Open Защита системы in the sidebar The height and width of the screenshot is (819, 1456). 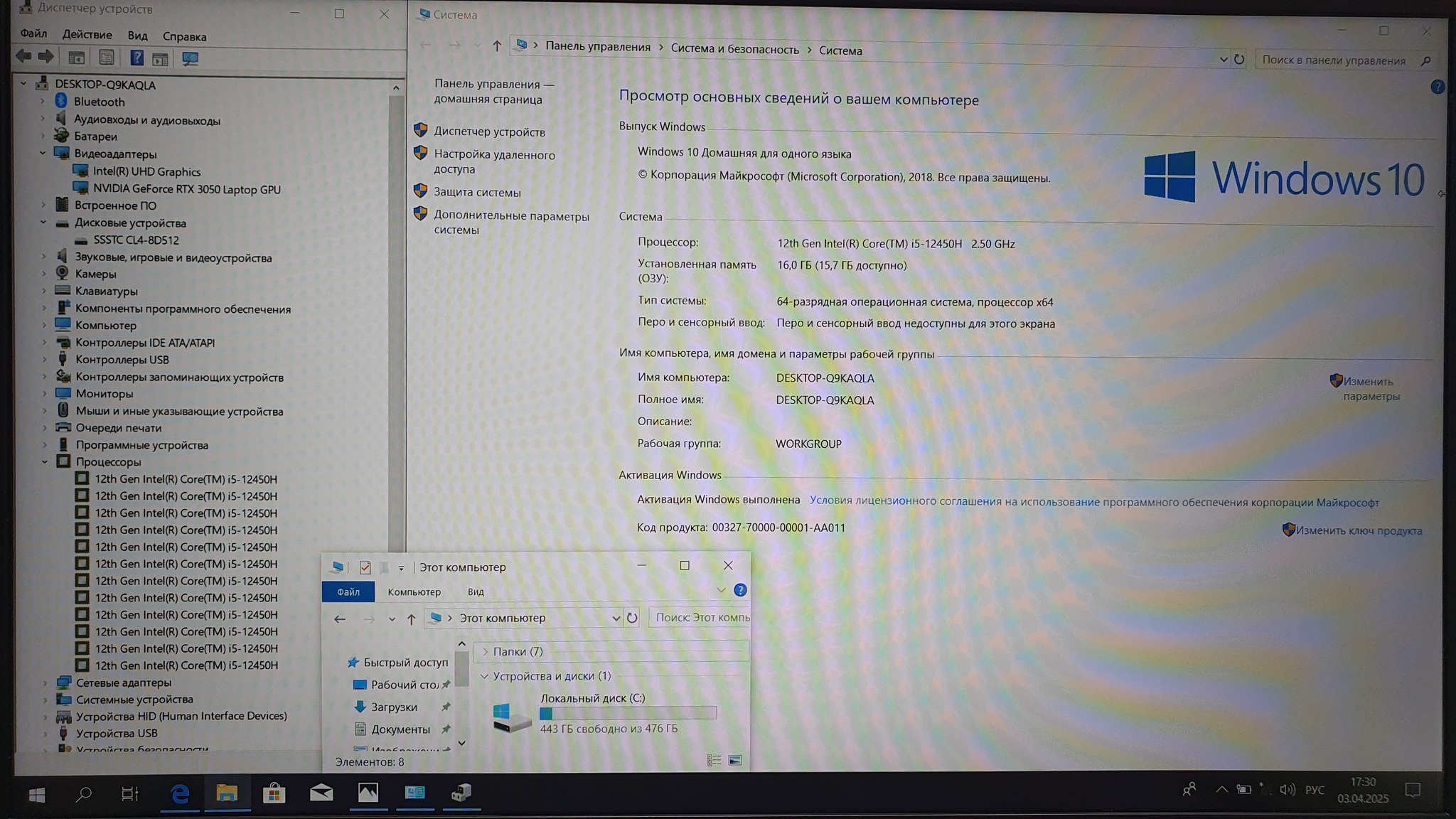[x=477, y=192]
